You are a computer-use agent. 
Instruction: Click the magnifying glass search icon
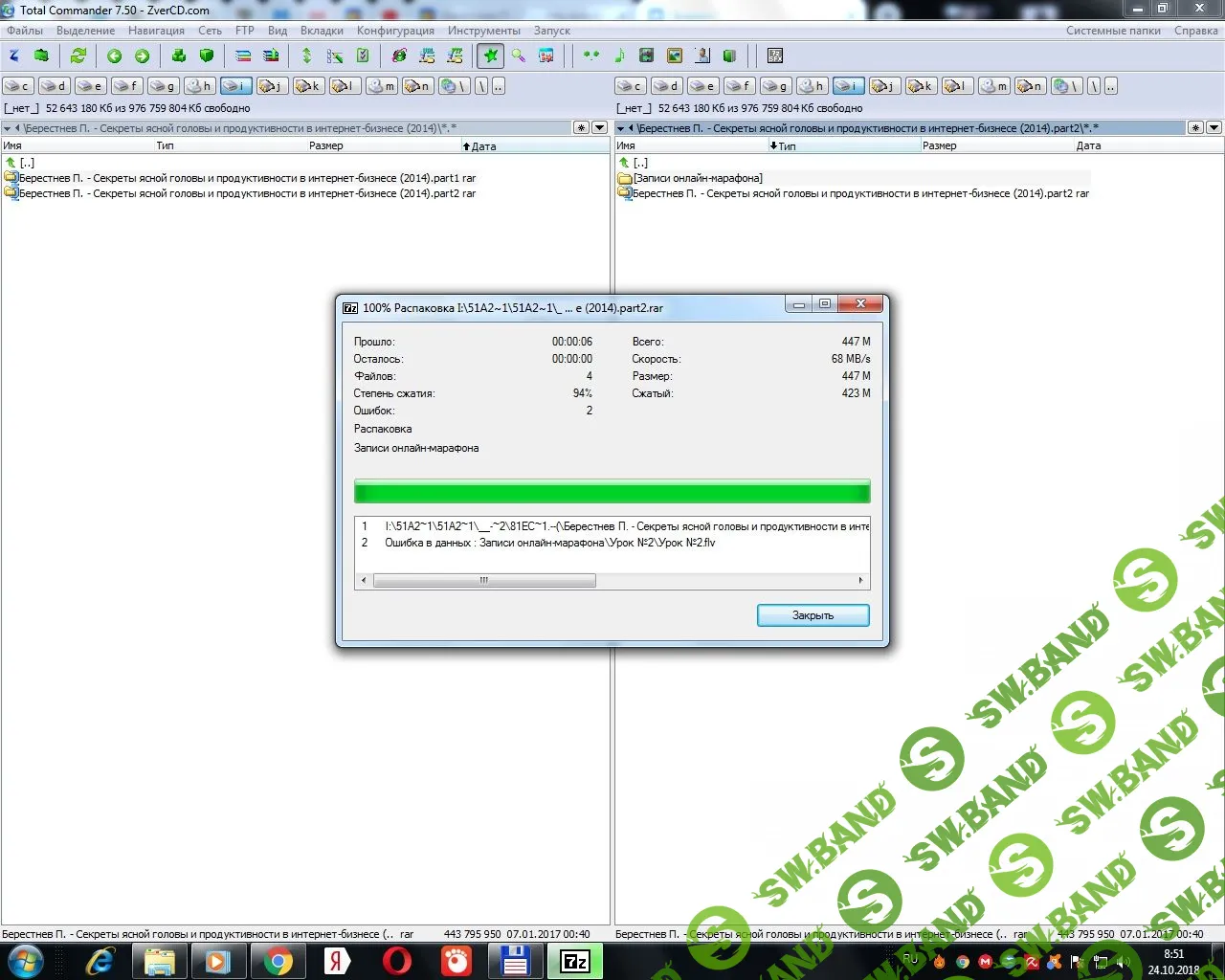pos(518,56)
